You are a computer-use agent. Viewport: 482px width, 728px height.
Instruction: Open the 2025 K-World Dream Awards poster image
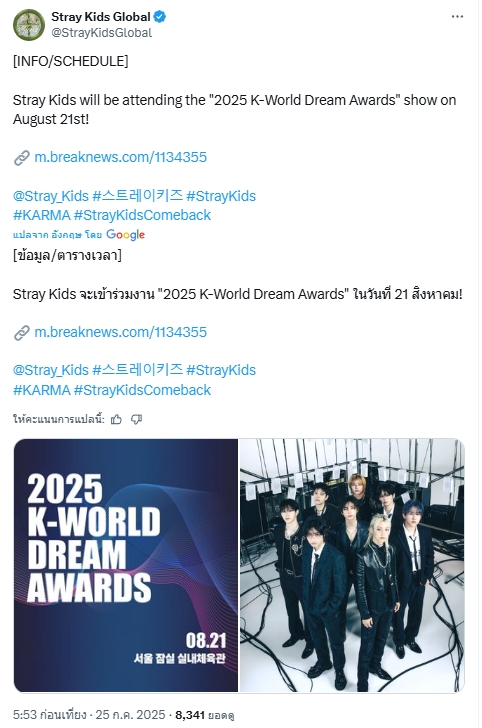tap(126, 566)
